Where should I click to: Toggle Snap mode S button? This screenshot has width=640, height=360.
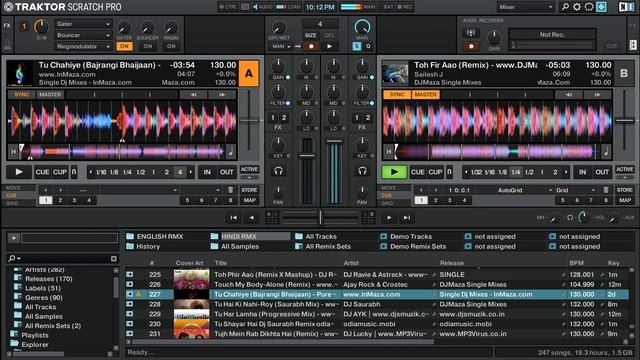357,47
